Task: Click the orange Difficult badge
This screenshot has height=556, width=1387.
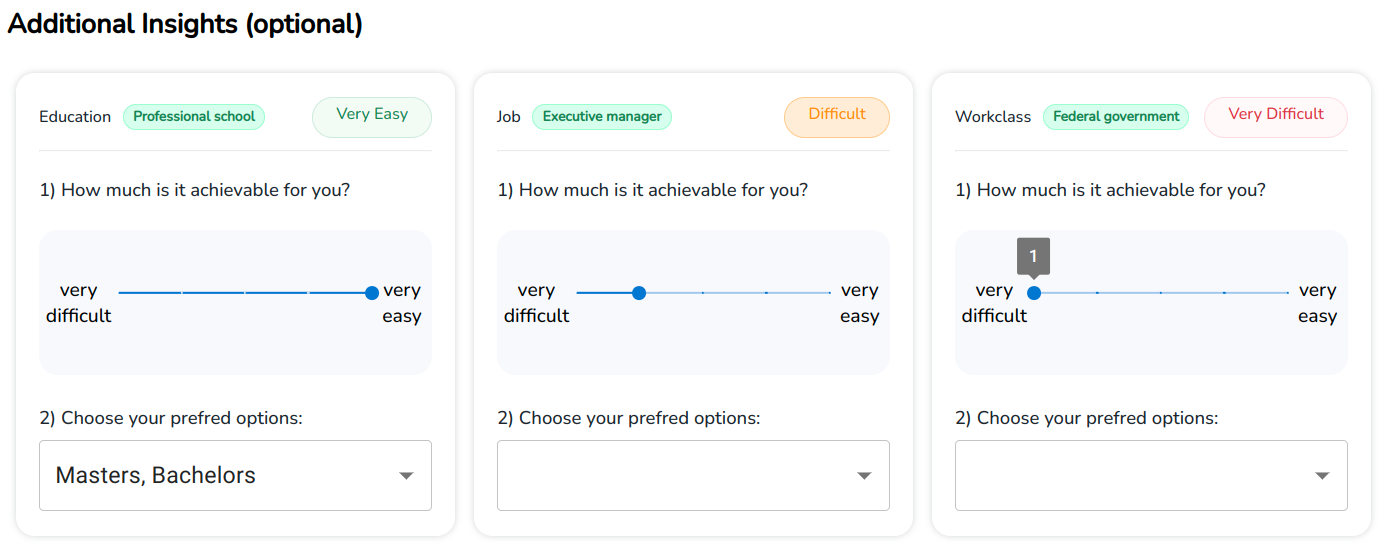Action: point(837,117)
